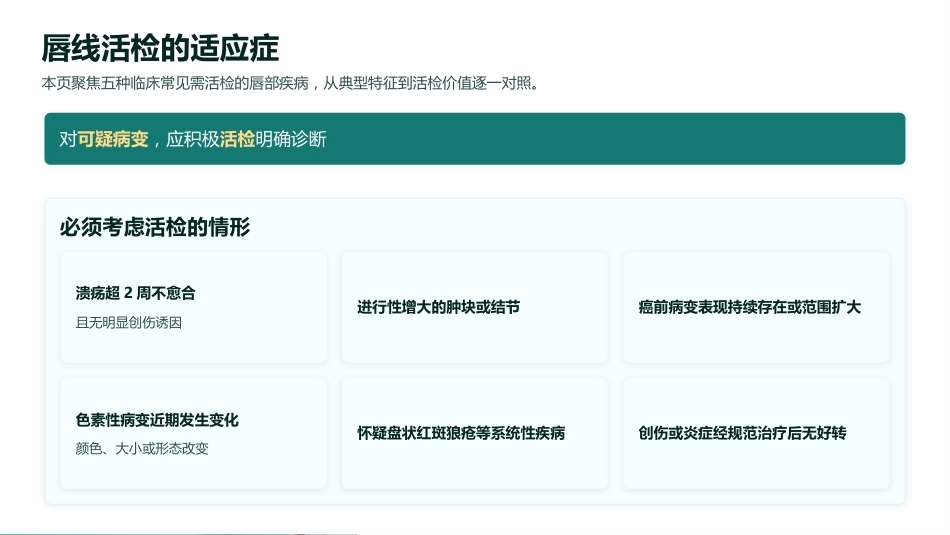Image resolution: width=950 pixels, height=535 pixels.
Task: Click the green banner 对可疑病变，应积极活检明确诊断
Action: (474, 139)
